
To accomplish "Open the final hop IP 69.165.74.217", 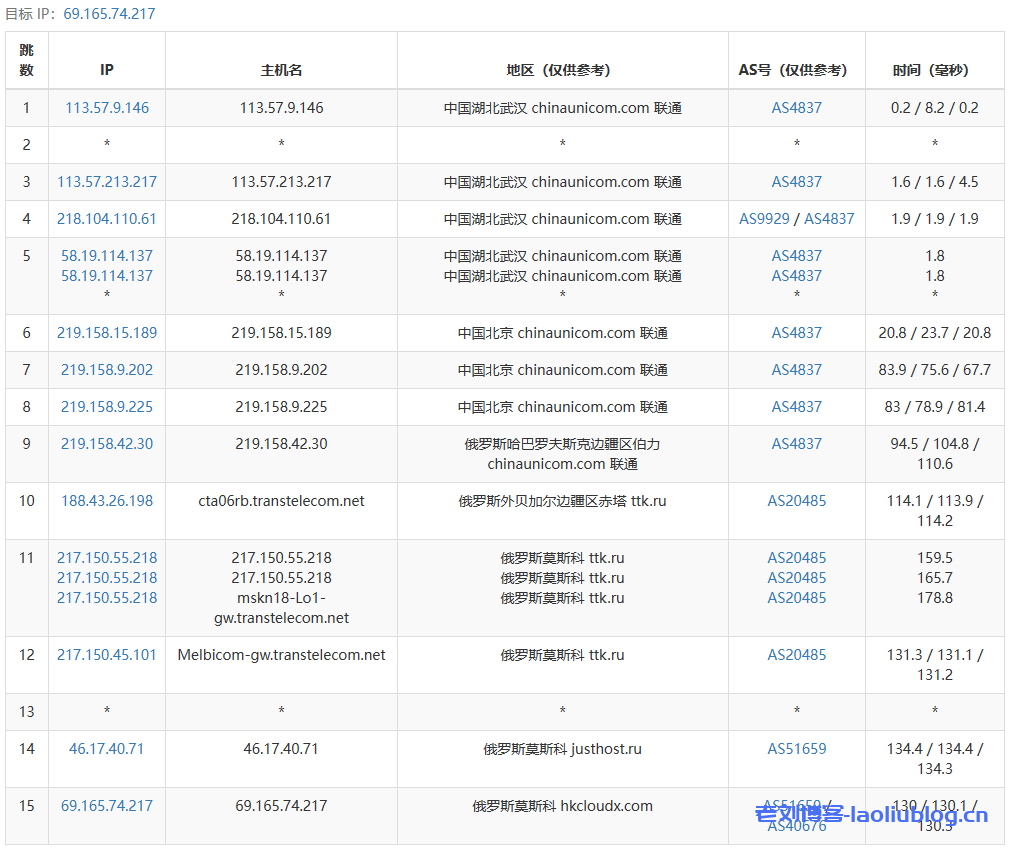I will tap(106, 805).
